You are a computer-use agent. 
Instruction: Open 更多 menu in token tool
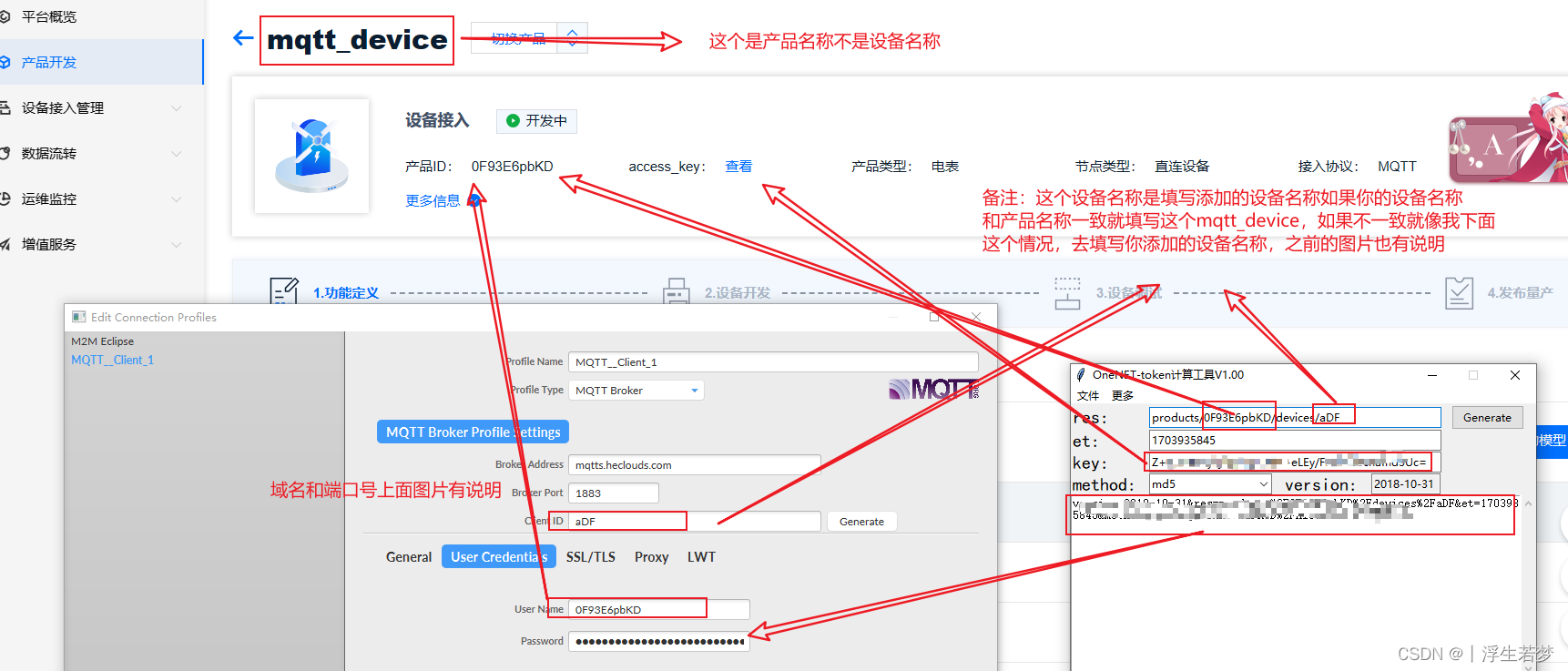(x=1123, y=395)
